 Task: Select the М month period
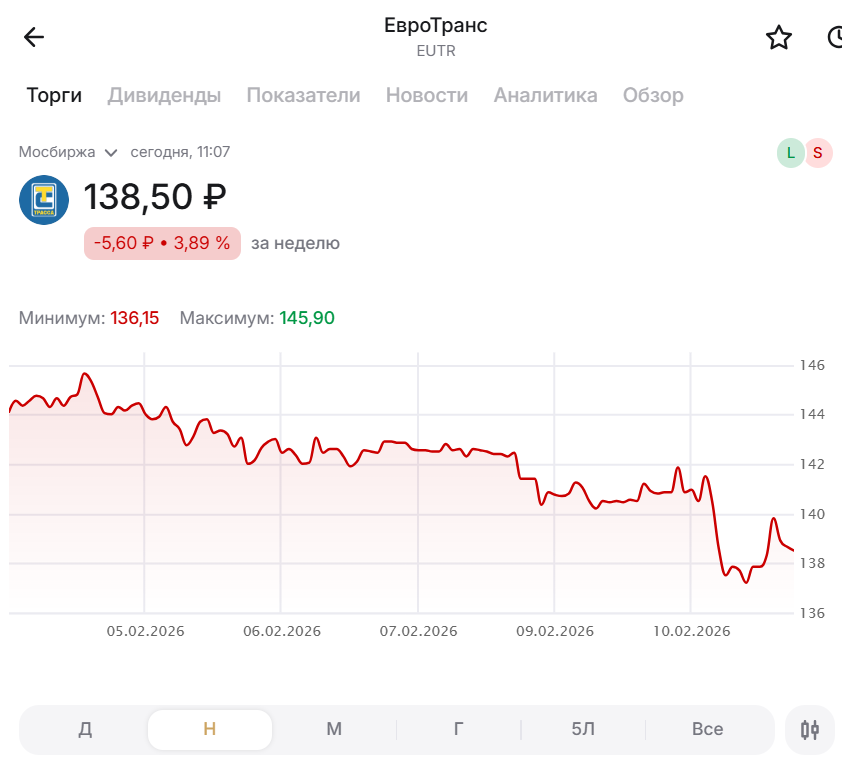(x=334, y=729)
